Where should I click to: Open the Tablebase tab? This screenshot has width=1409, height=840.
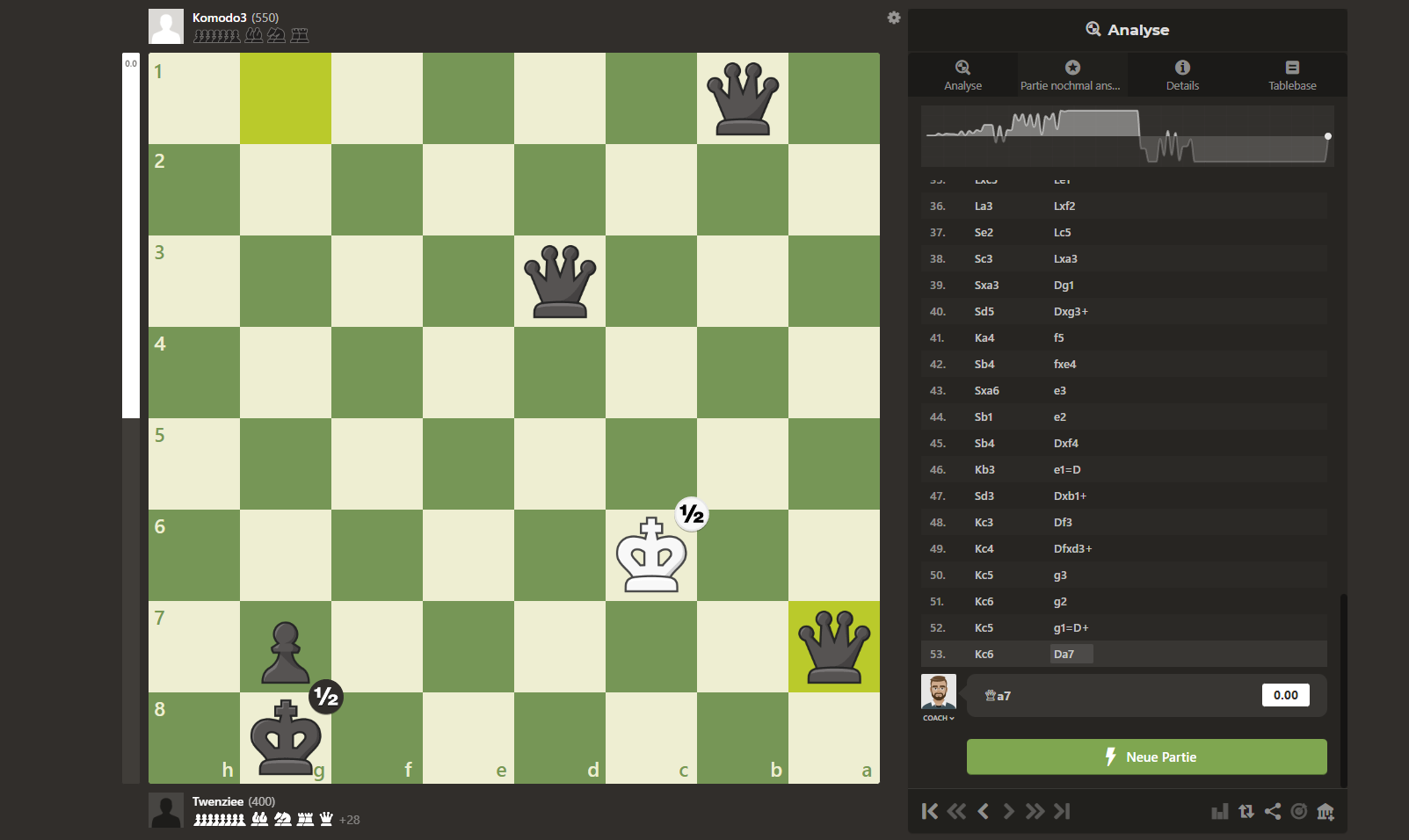(1292, 75)
